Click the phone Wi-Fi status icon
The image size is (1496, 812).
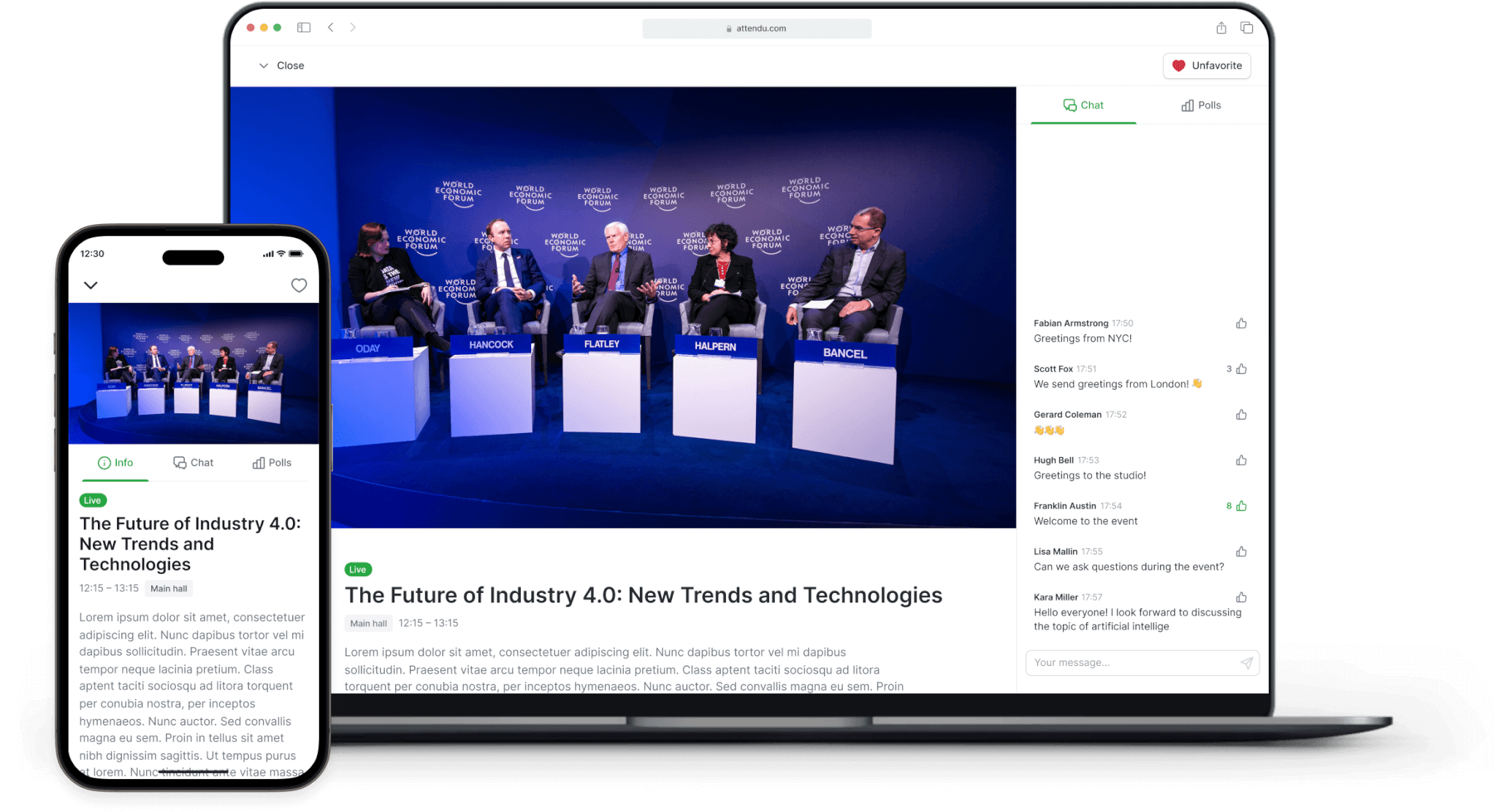click(281, 254)
